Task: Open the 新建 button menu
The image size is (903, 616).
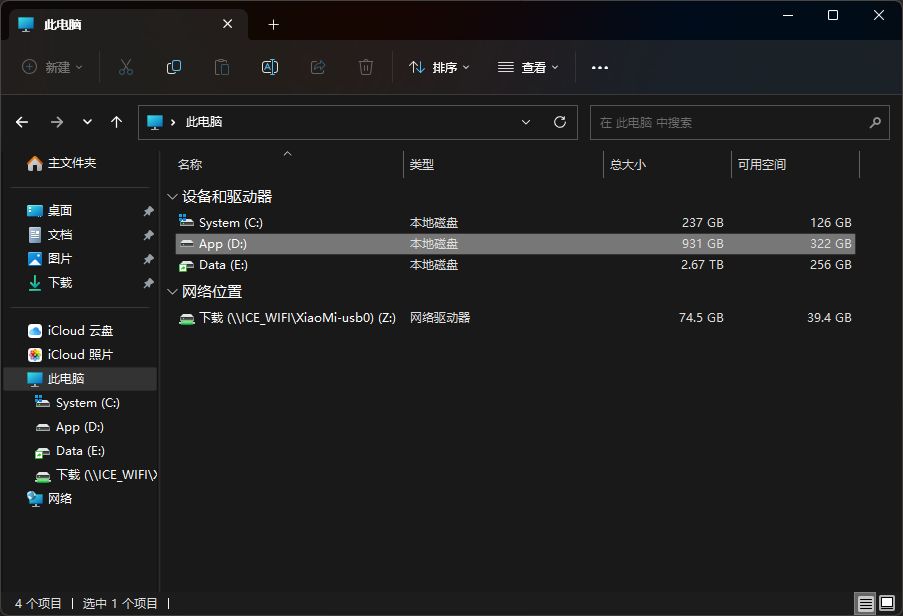Action: pyautogui.click(x=51, y=67)
